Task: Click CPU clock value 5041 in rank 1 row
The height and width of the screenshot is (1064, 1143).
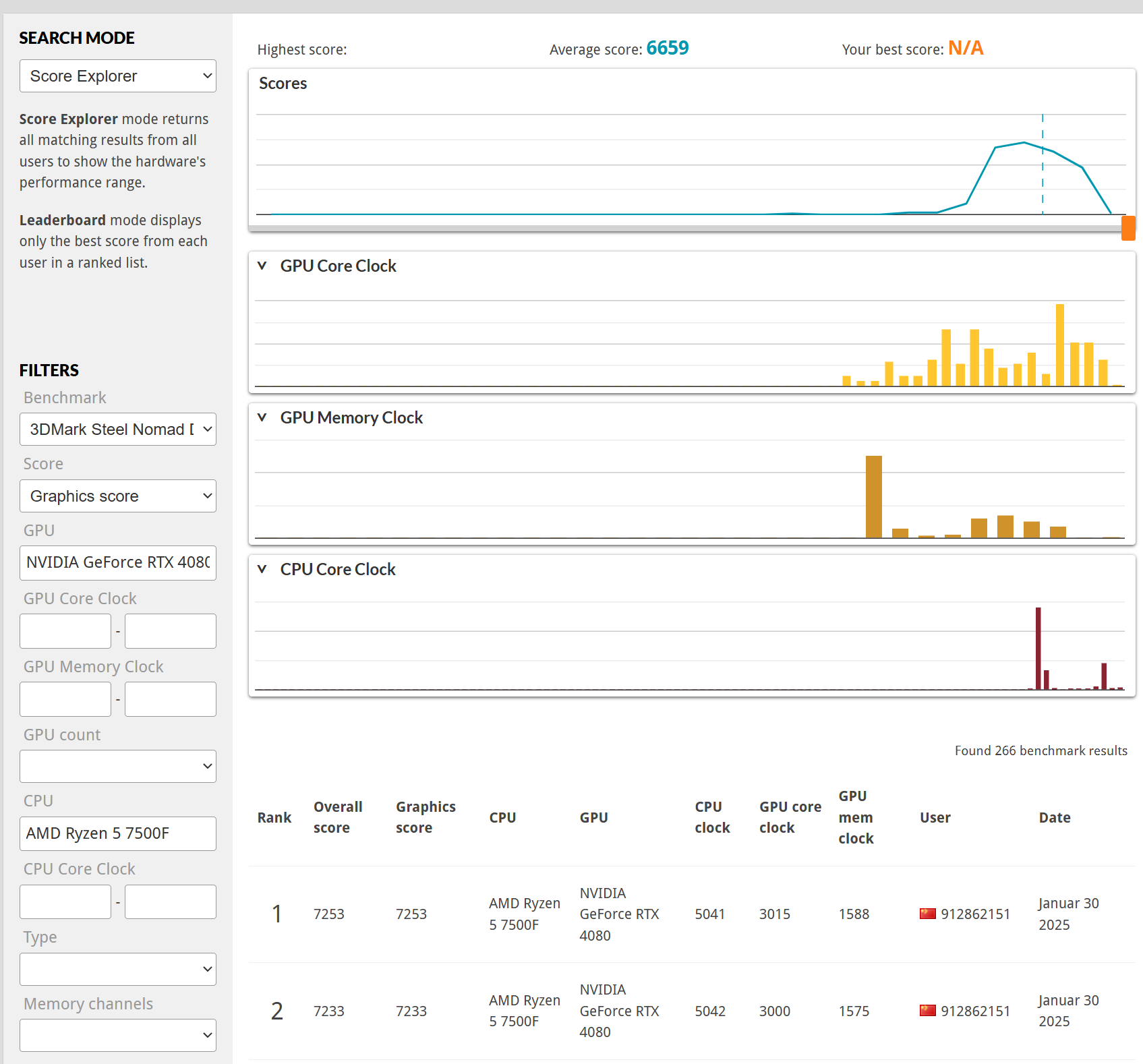Action: tap(710, 914)
